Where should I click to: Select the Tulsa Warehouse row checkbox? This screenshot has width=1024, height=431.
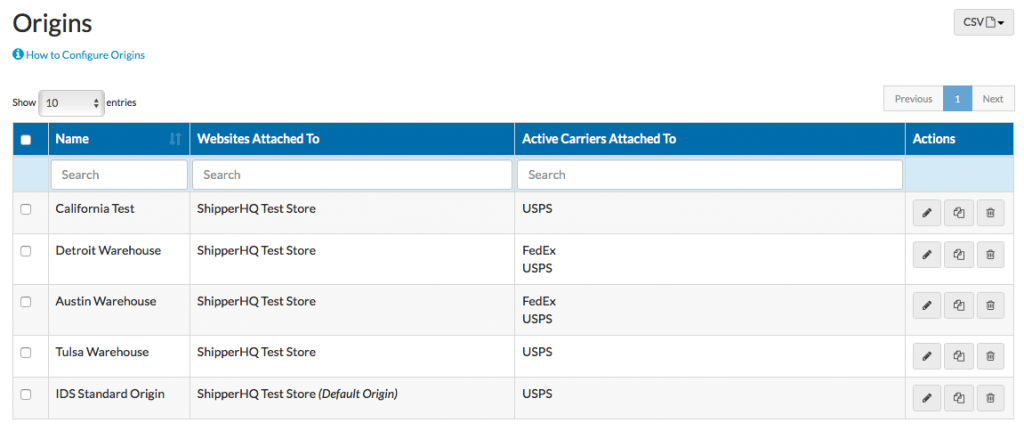coord(26,352)
